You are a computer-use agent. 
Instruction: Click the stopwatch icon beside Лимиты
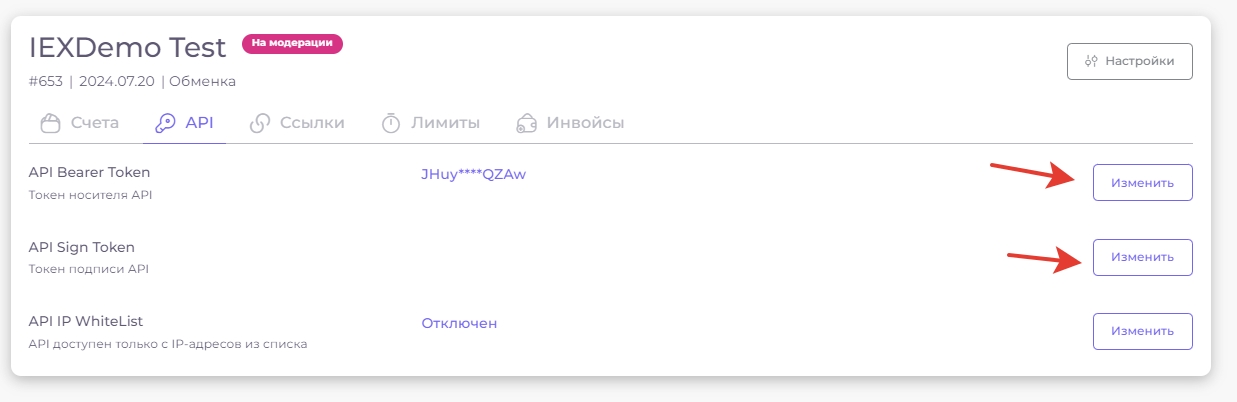[x=391, y=124]
